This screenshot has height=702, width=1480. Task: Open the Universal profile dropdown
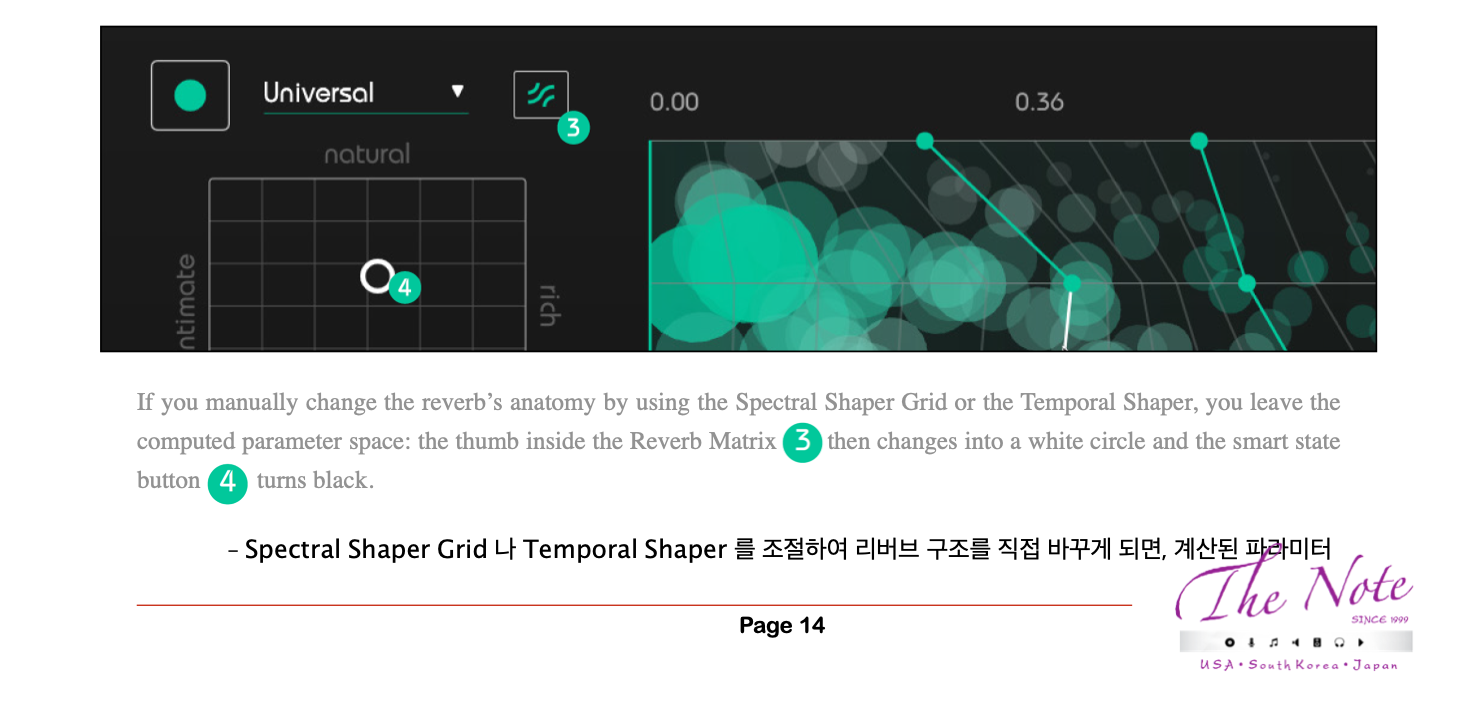pyautogui.click(x=365, y=93)
